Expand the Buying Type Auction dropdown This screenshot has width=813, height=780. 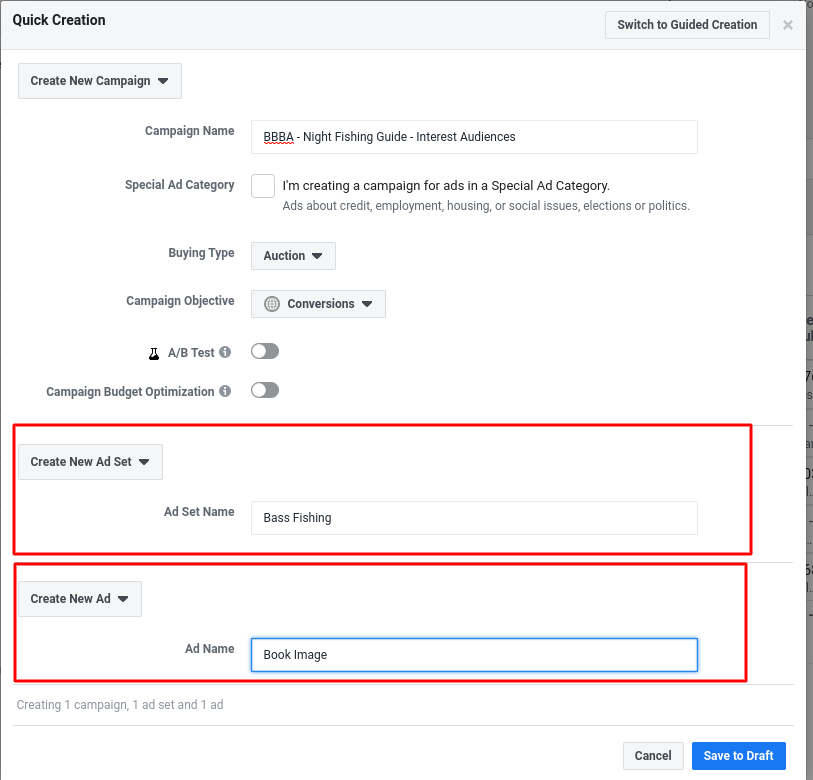click(x=293, y=256)
